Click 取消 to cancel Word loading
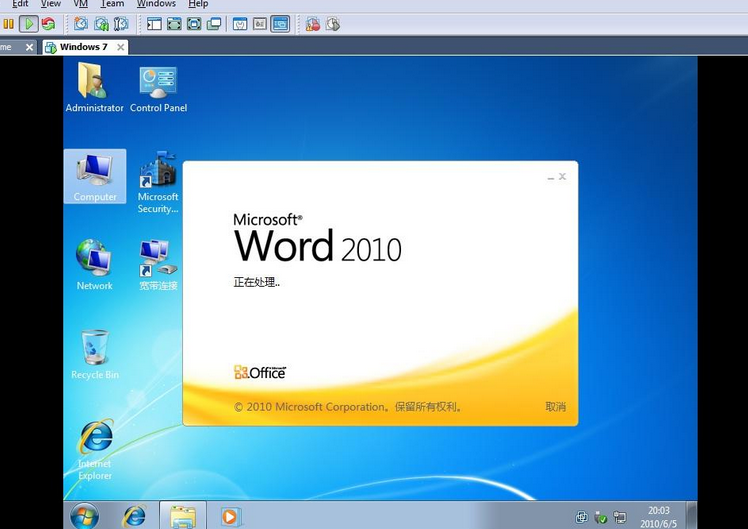The image size is (748, 529). pyautogui.click(x=555, y=407)
